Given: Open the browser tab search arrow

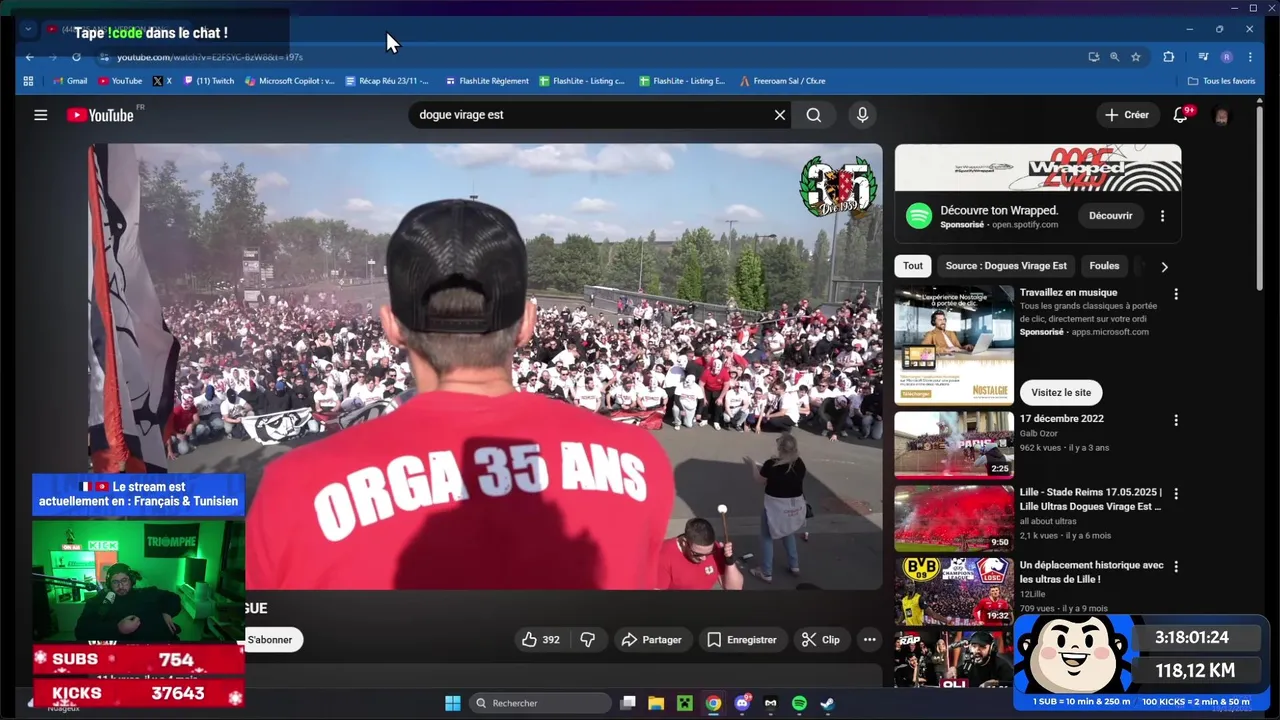Looking at the screenshot, I should click(28, 30).
